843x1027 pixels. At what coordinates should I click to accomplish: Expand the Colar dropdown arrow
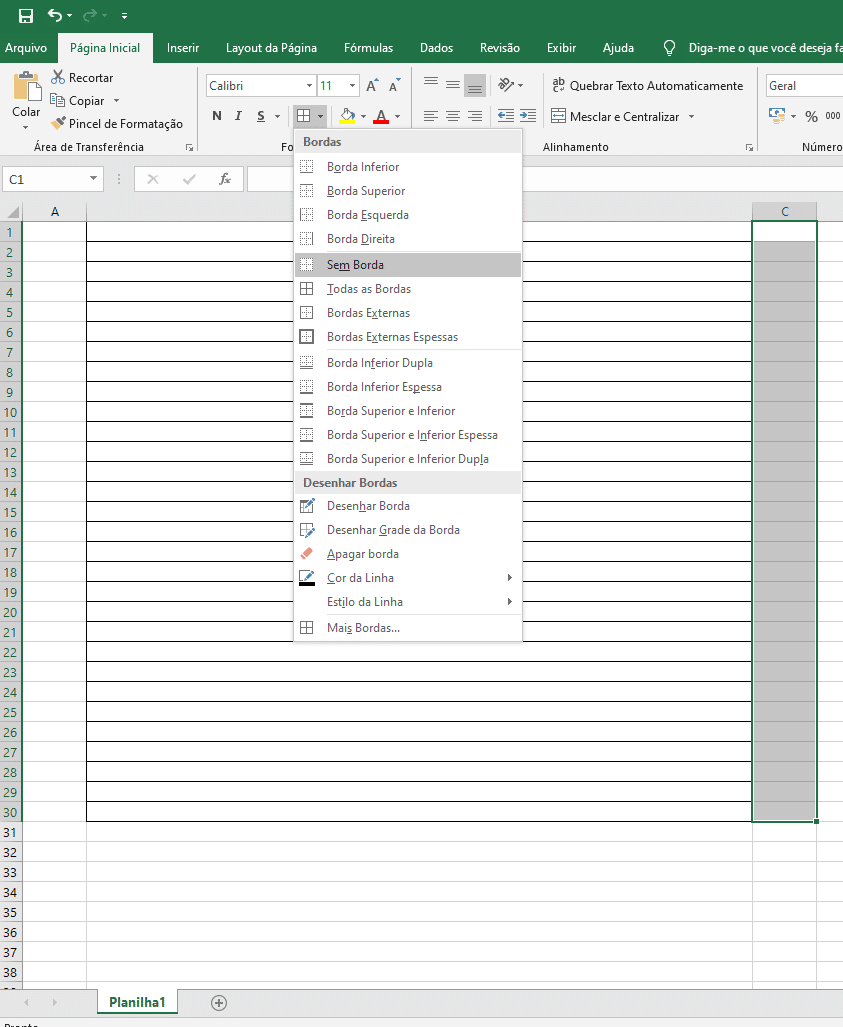[26, 127]
